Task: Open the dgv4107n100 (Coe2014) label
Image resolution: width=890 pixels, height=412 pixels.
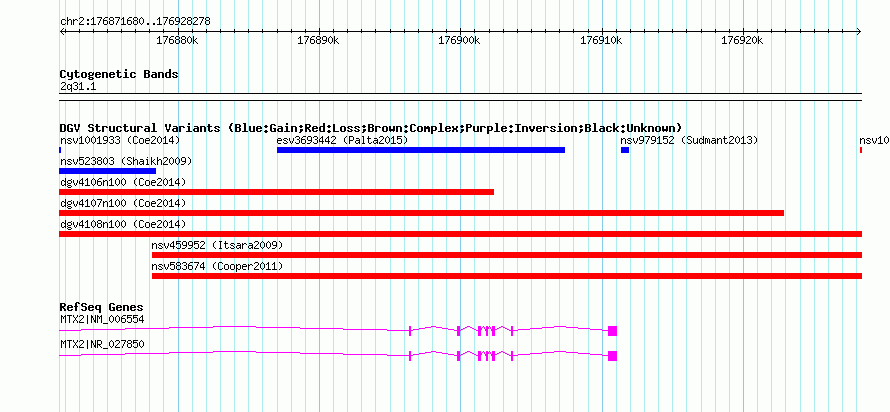Action: click(x=123, y=203)
